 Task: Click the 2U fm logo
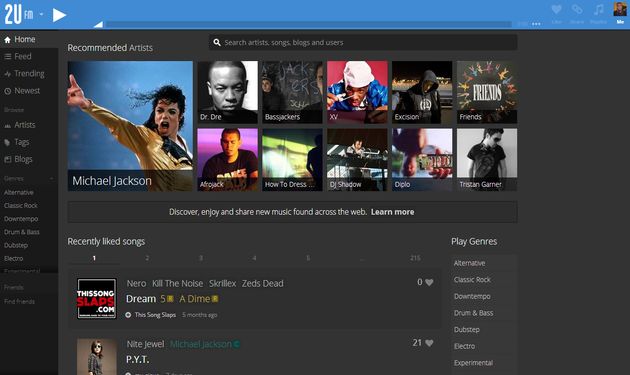(x=18, y=14)
